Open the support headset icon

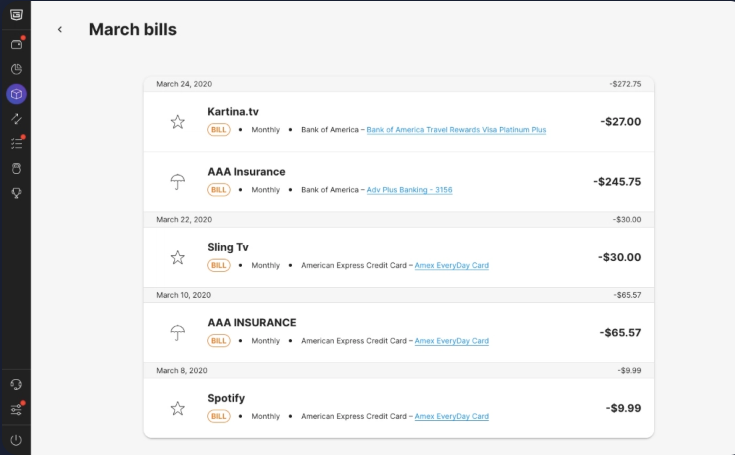(16, 385)
